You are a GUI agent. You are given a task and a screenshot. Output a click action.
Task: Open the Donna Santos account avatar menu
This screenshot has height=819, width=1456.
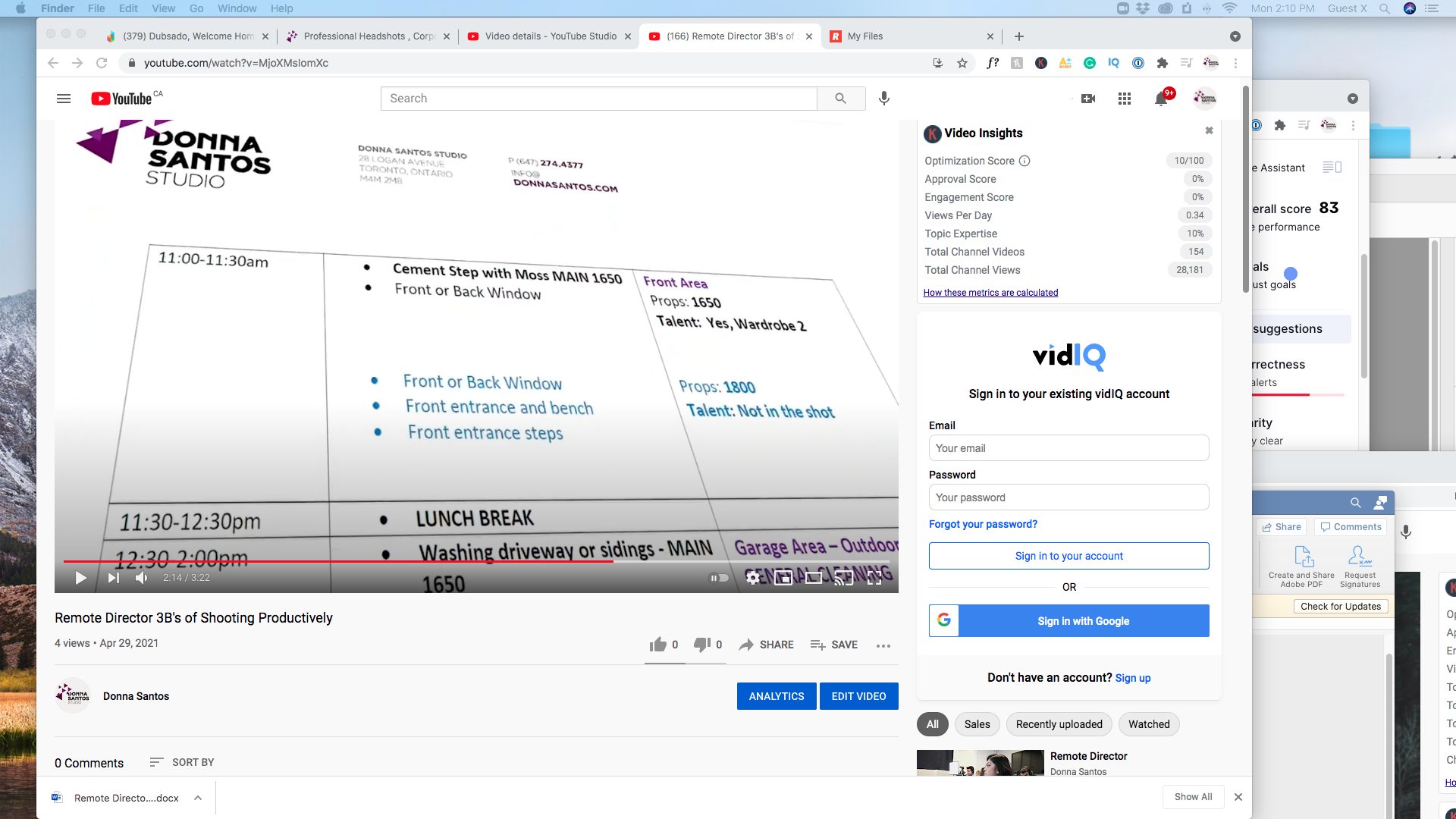pyautogui.click(x=1204, y=99)
